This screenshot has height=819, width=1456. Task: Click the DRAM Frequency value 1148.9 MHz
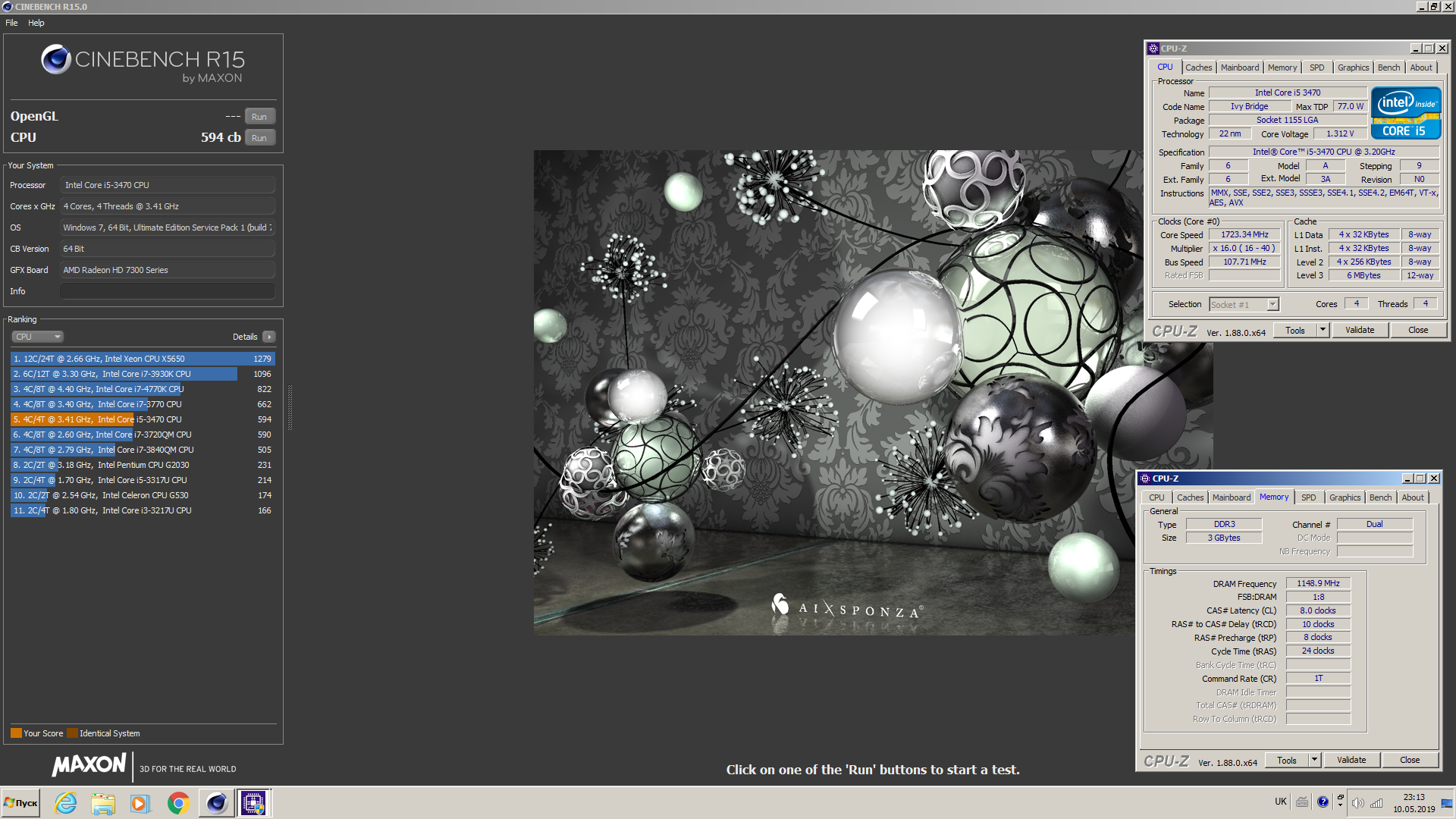pos(1318,584)
